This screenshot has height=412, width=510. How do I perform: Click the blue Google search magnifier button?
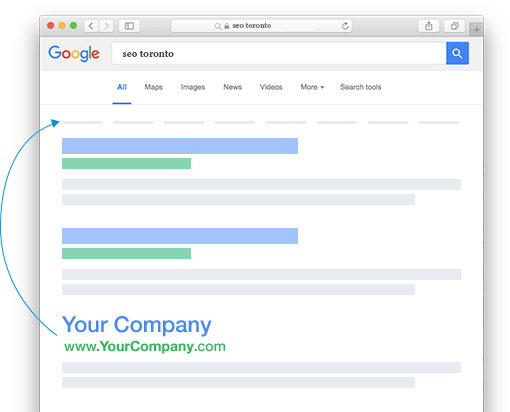click(457, 53)
